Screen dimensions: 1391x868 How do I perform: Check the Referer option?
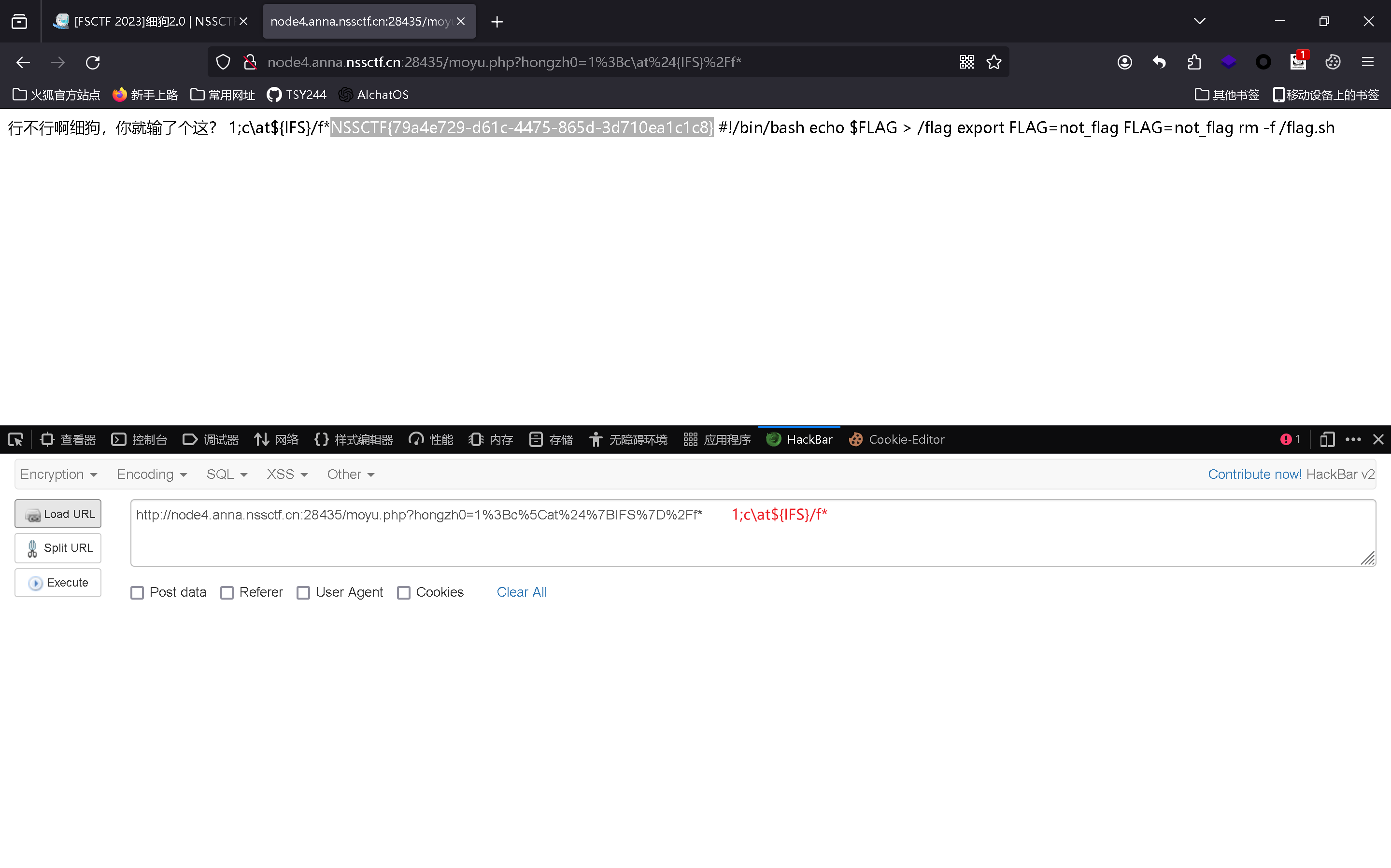click(x=227, y=592)
